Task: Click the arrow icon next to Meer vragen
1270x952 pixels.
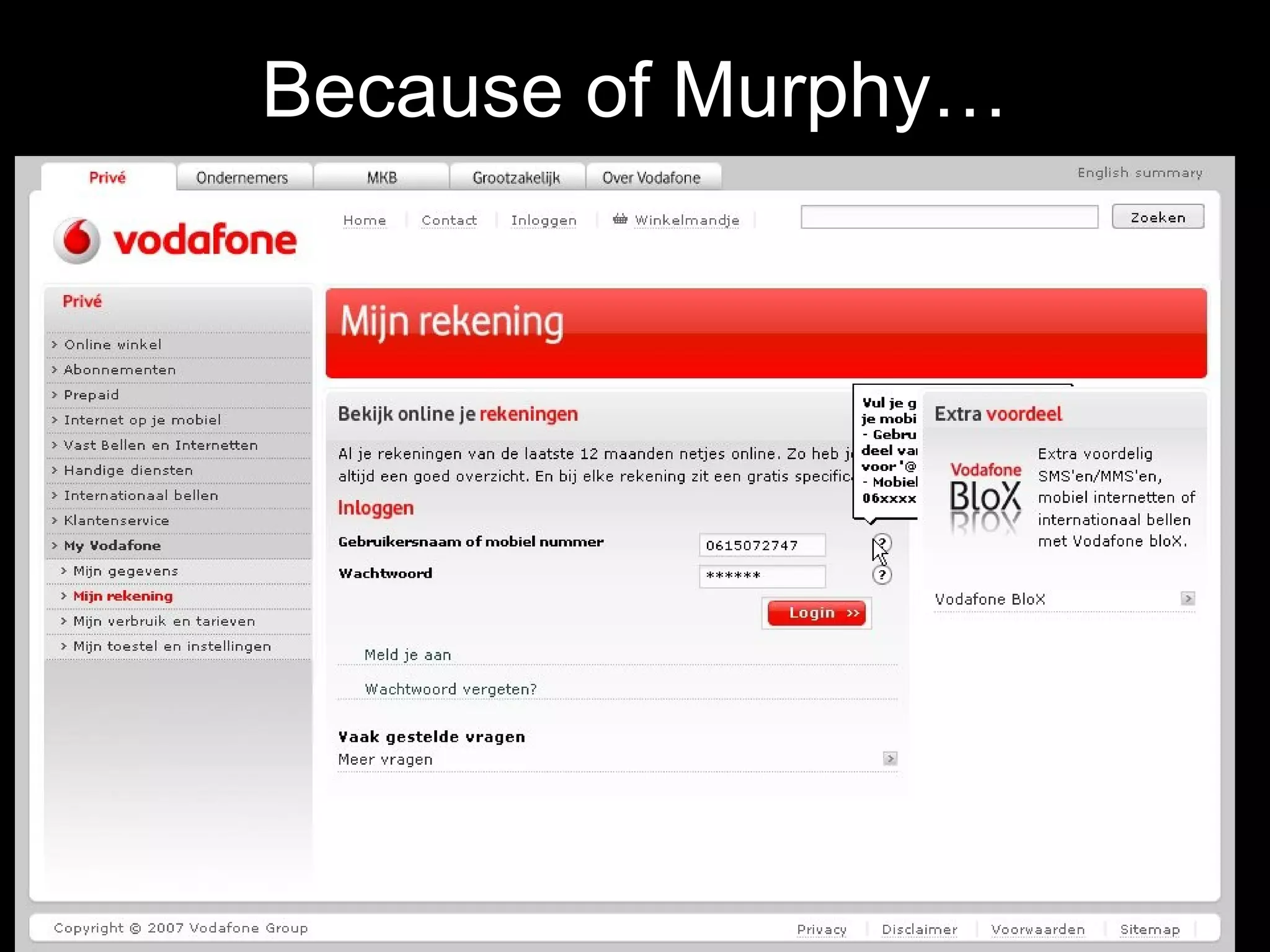Action: [890, 758]
